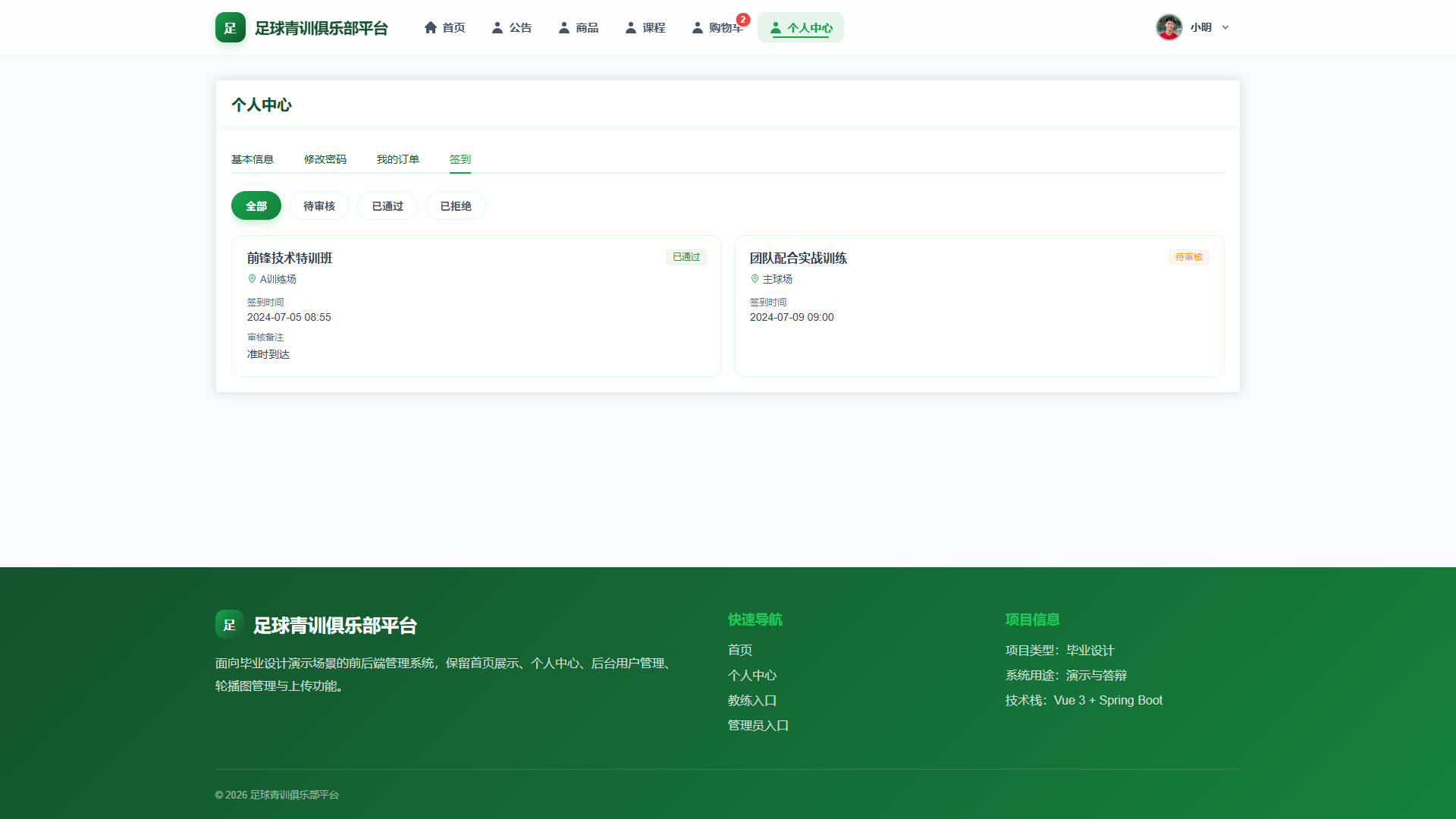The image size is (1456, 819).
Task: Click the 小明 user avatar picture
Action: 1169,27
